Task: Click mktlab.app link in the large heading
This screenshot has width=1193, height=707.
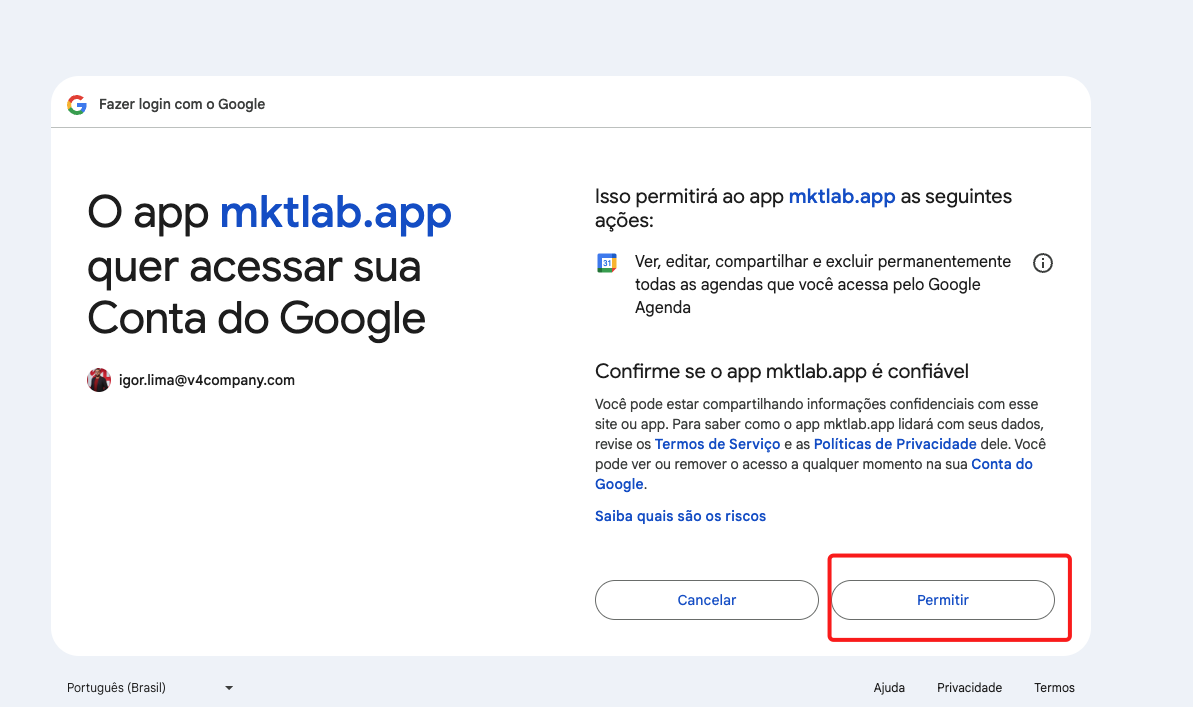Action: tap(335, 212)
